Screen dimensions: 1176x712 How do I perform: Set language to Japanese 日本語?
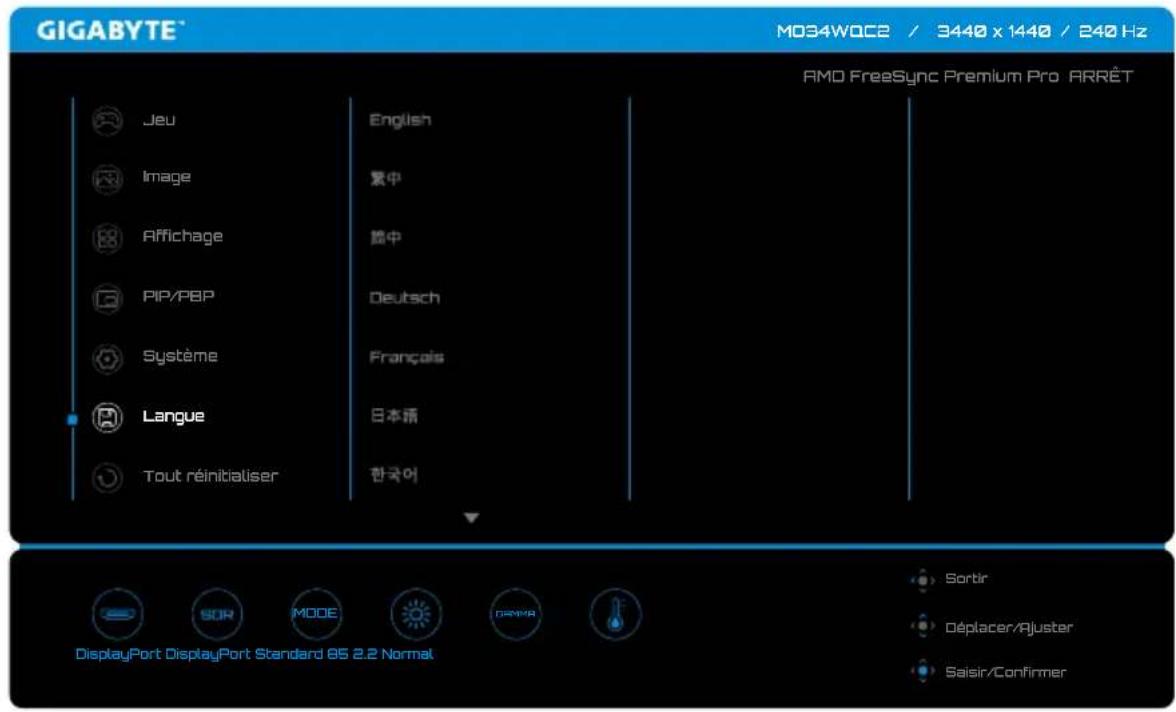click(394, 416)
